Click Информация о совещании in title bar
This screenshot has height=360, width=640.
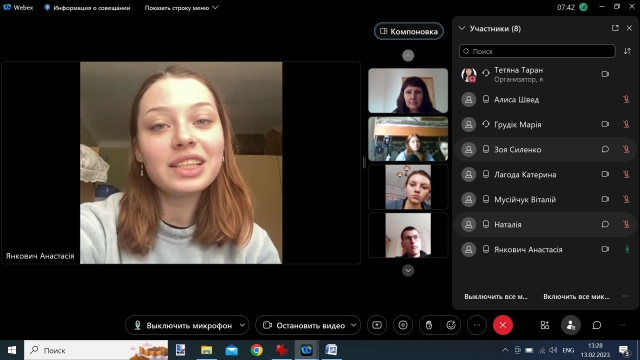pos(87,8)
